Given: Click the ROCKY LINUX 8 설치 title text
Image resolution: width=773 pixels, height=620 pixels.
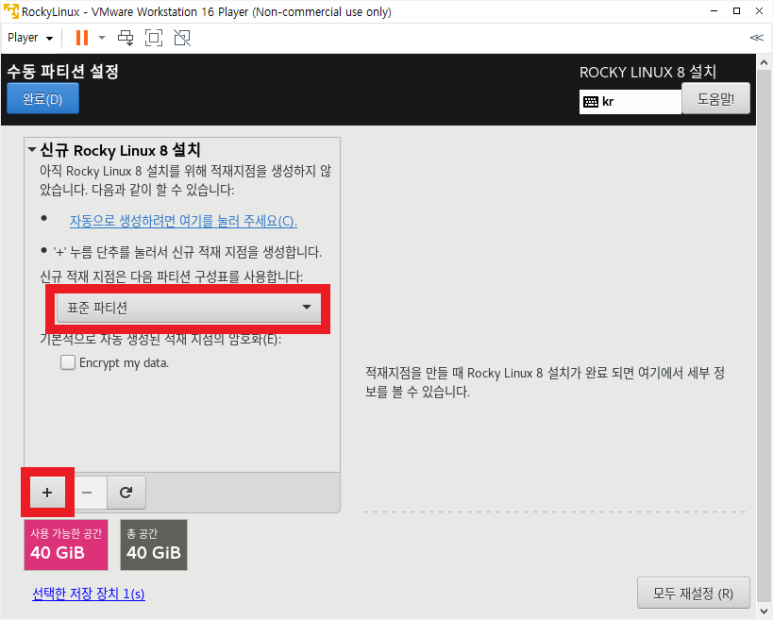Looking at the screenshot, I should (x=648, y=72).
